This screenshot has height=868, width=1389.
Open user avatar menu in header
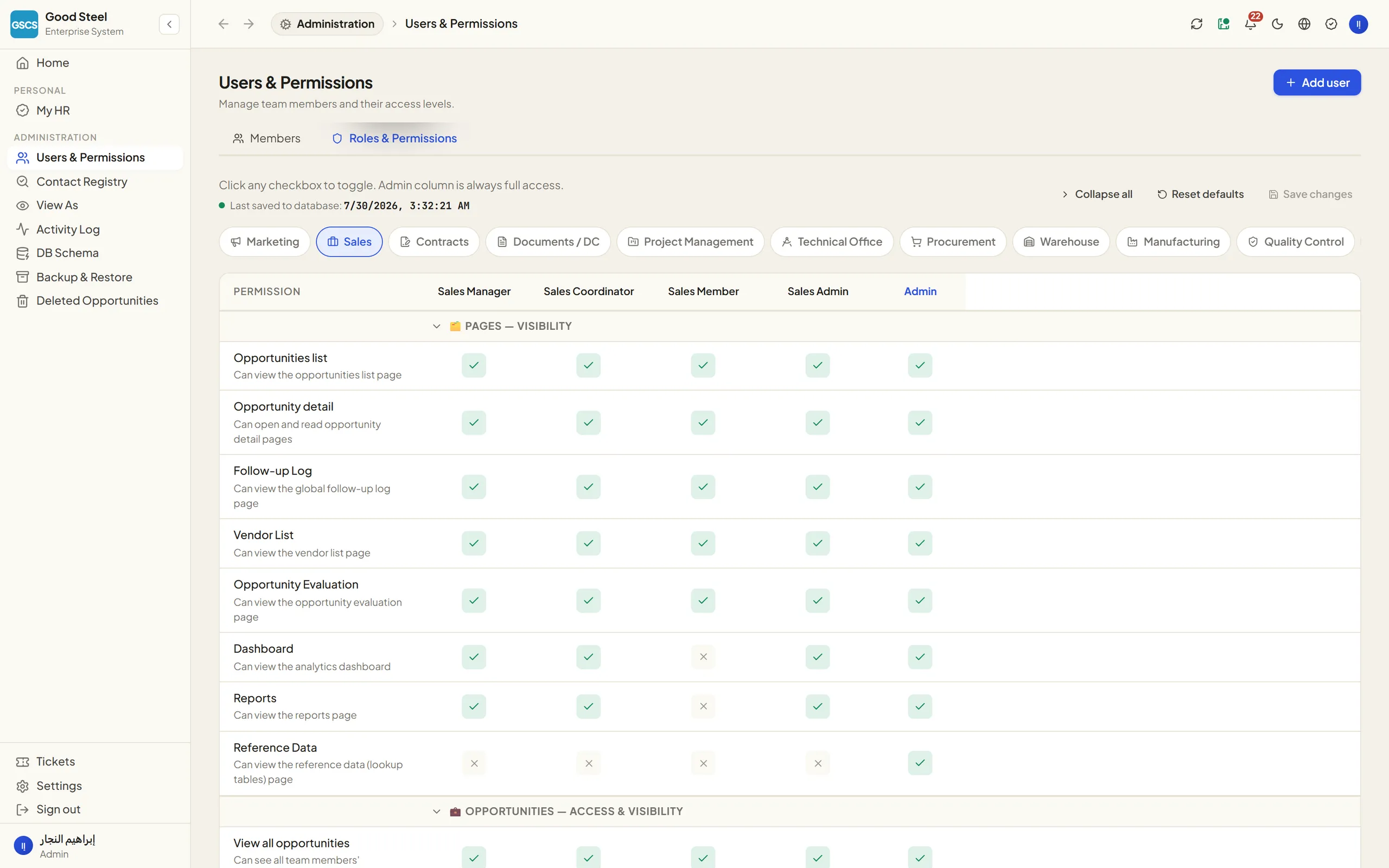click(1358, 24)
